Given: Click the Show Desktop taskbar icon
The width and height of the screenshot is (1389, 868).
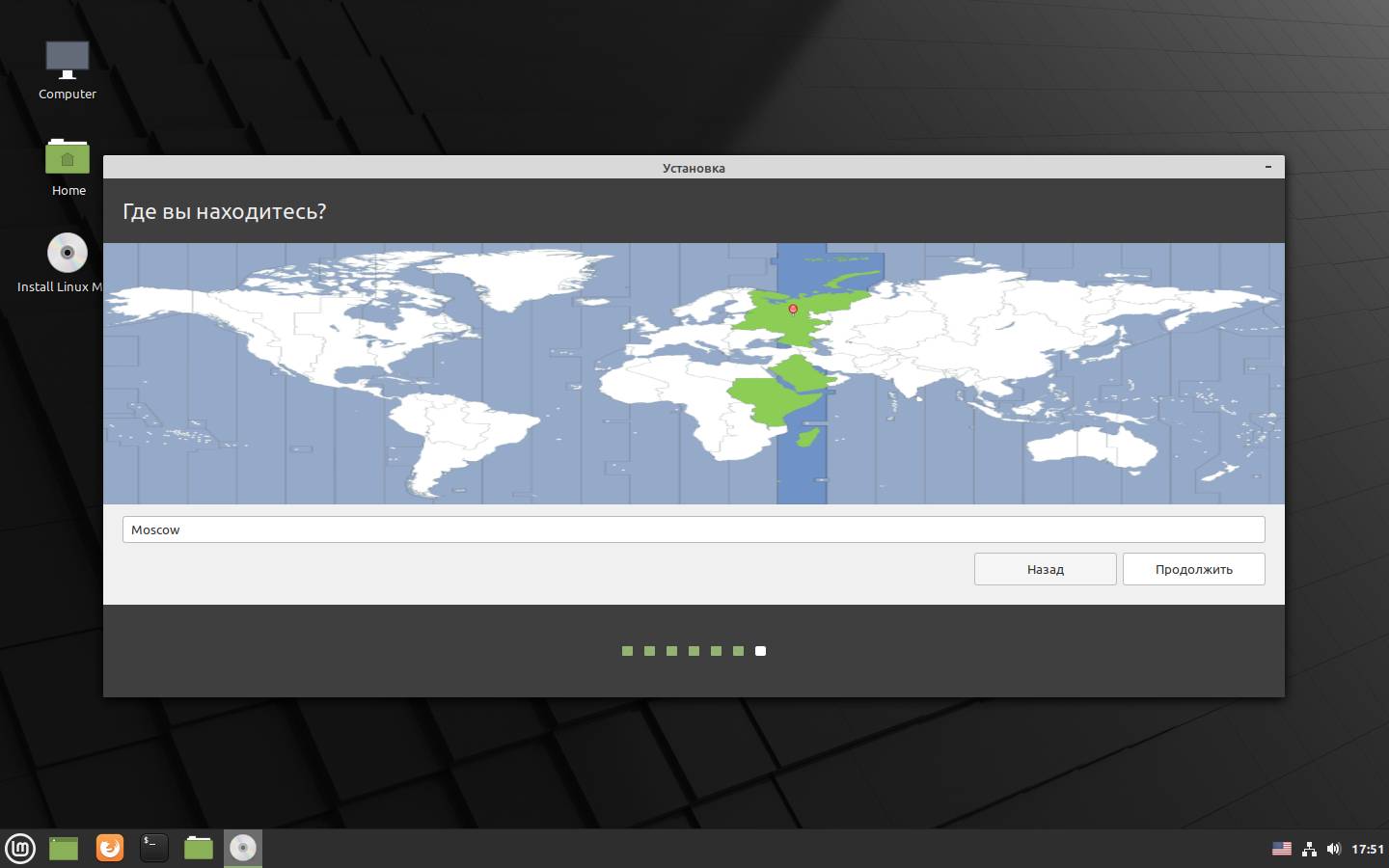Looking at the screenshot, I should [64, 848].
